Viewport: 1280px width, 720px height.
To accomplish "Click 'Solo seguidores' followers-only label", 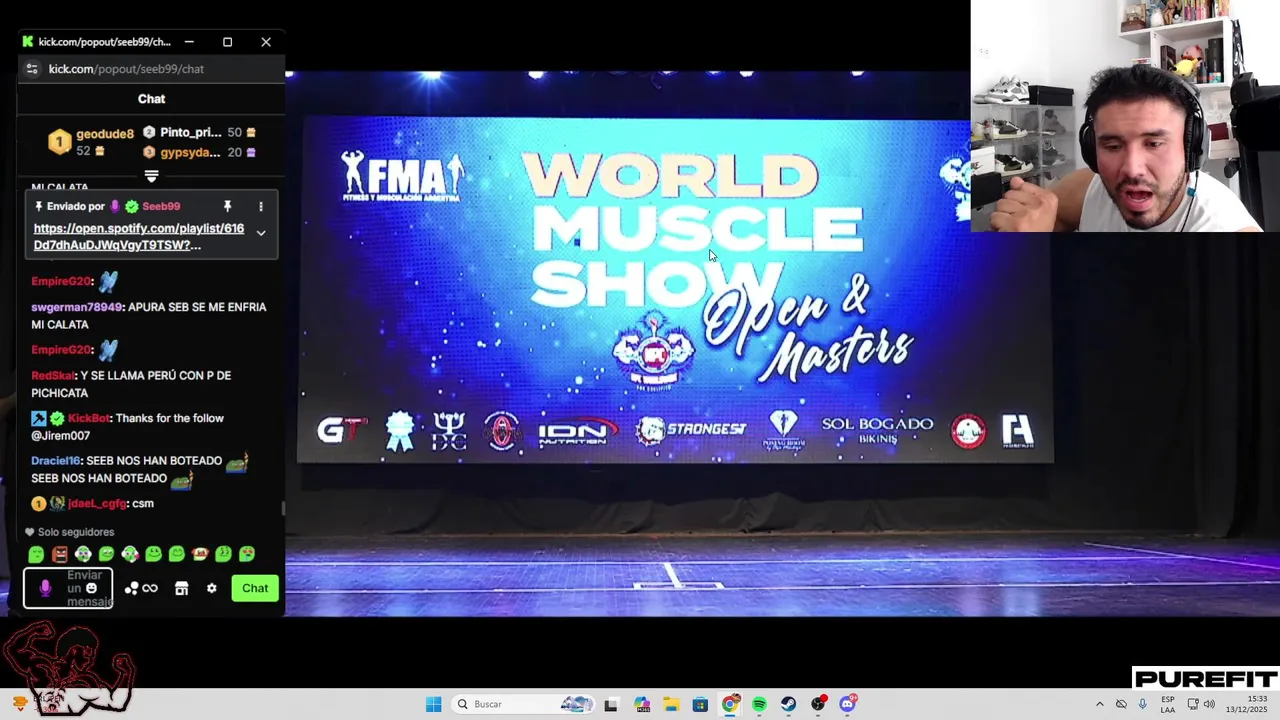I will [76, 532].
